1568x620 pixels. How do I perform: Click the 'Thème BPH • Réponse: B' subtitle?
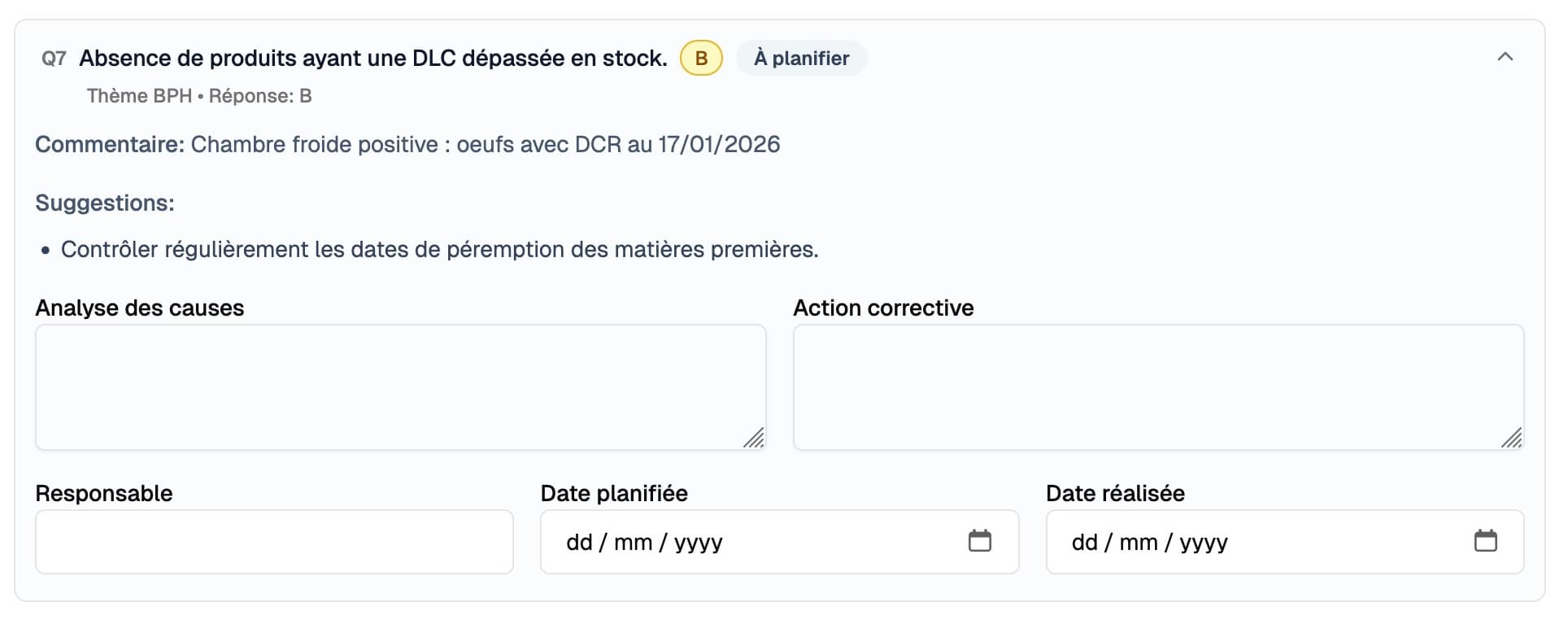[x=199, y=96]
